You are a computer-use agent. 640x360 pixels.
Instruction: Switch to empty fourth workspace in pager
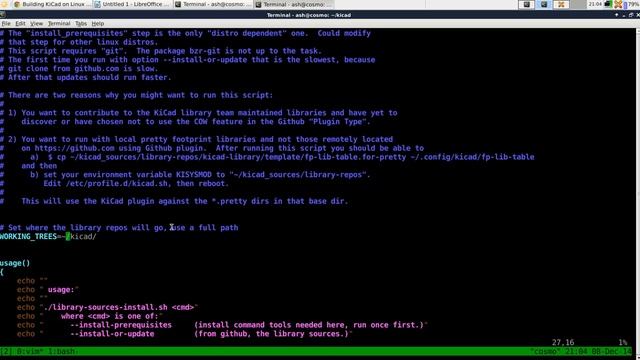click(x=578, y=4)
